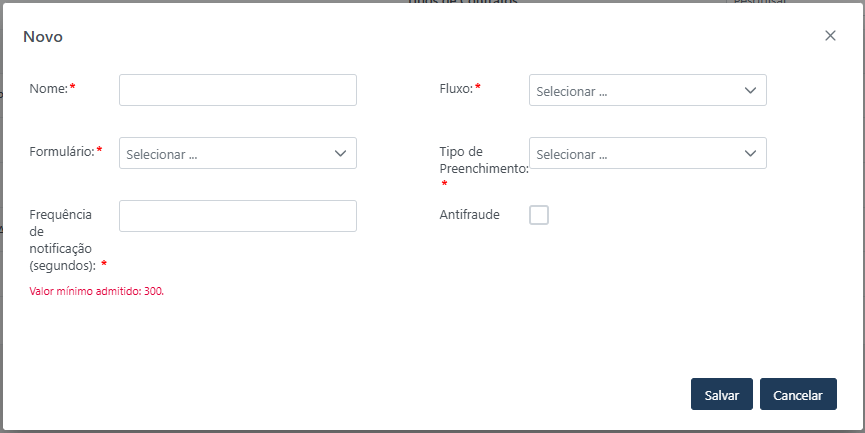Click the Fluxo field label
865x433 pixels.
click(456, 88)
